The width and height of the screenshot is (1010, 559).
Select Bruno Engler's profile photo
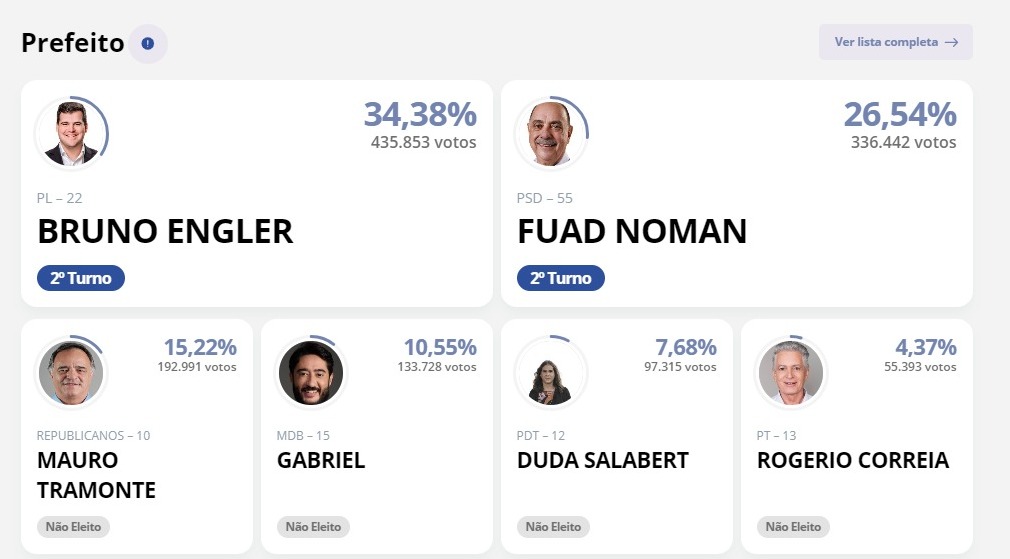click(71, 134)
